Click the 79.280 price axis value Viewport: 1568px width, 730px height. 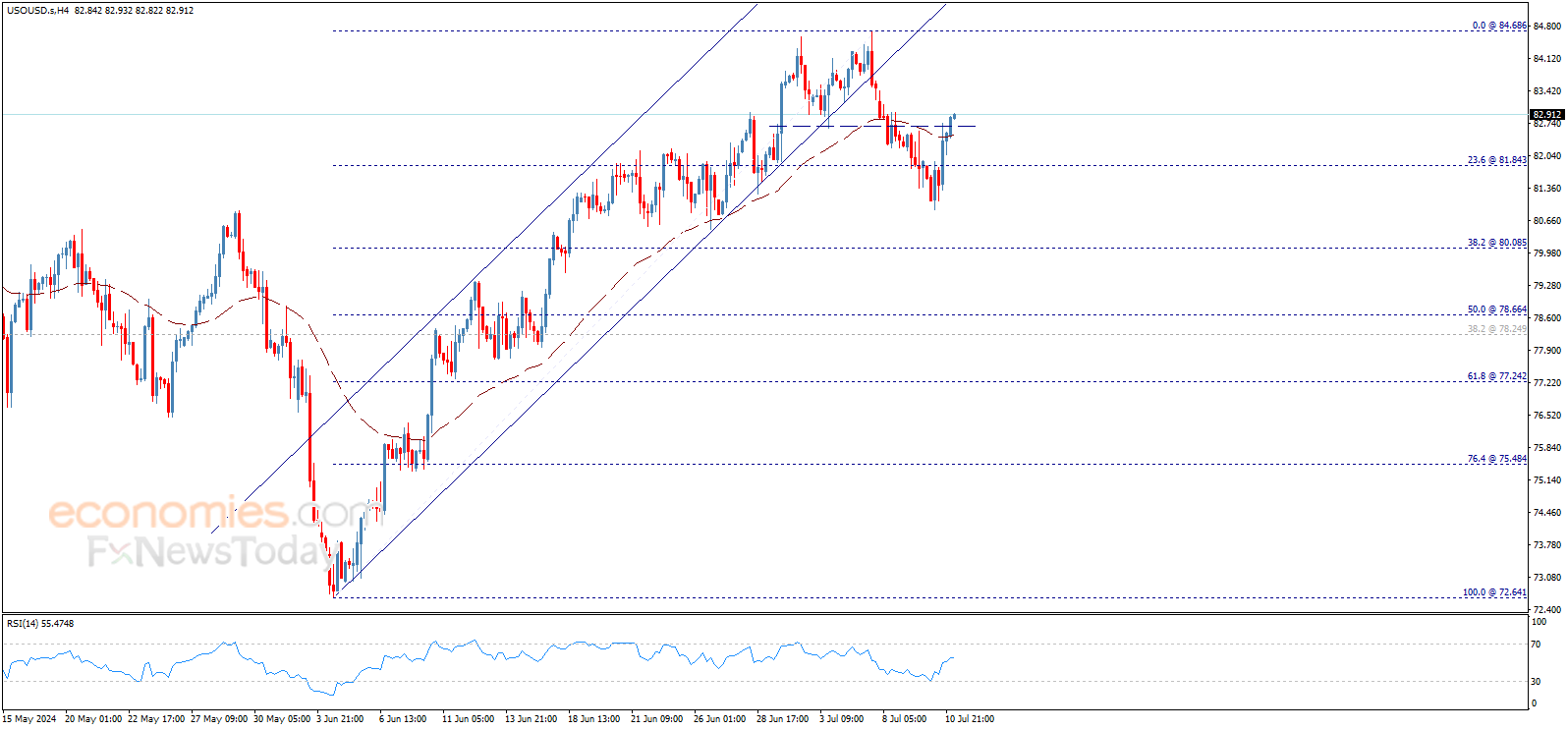pyautogui.click(x=1547, y=286)
